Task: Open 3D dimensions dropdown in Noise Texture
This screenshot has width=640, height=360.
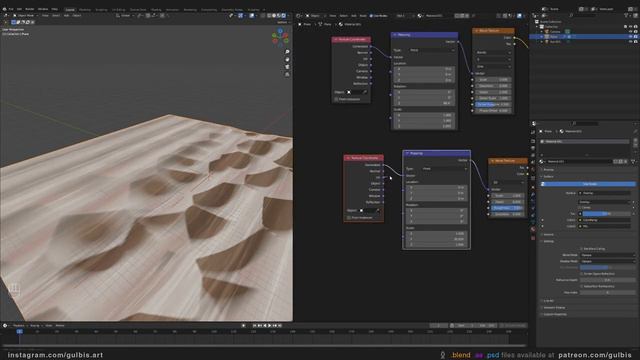Action: click(x=508, y=182)
